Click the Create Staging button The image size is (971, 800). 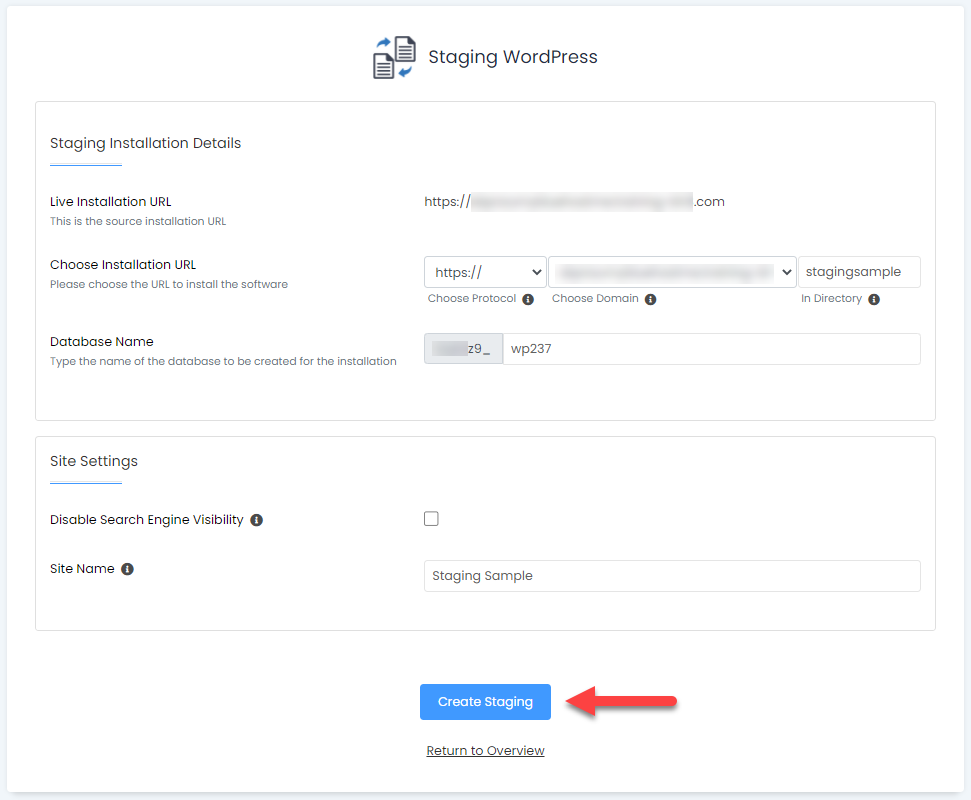tap(485, 702)
